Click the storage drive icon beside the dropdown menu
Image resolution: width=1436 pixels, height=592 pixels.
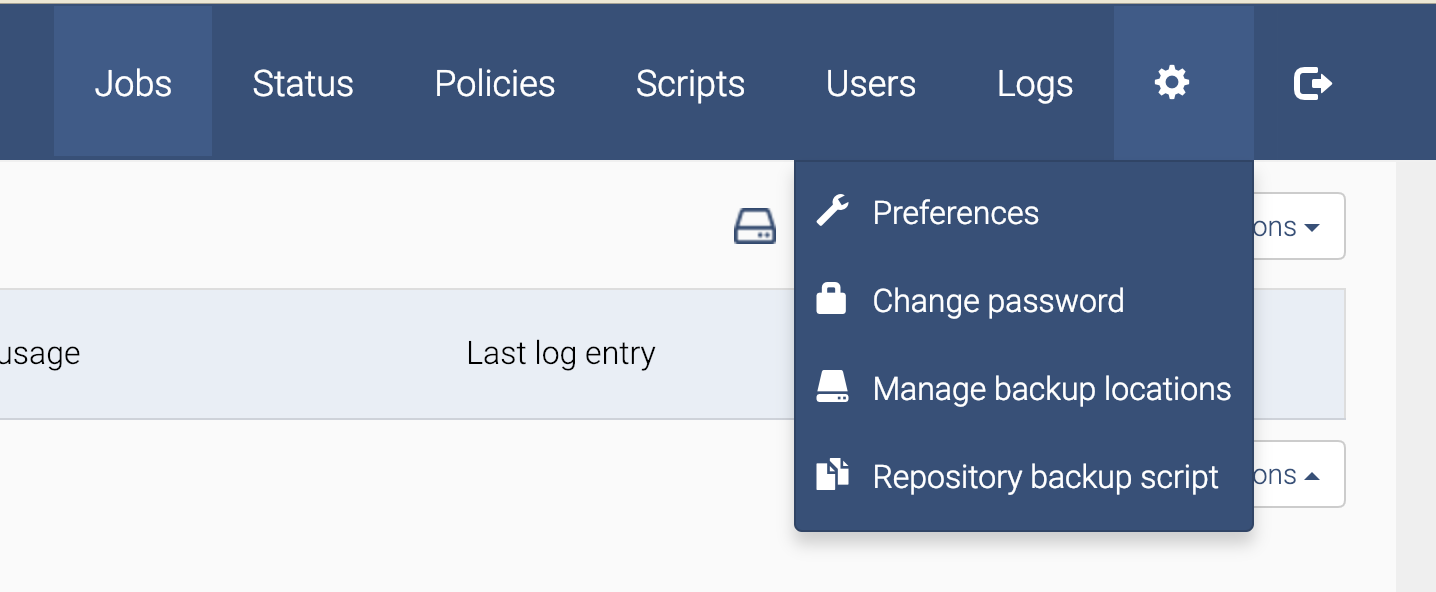[x=755, y=226]
